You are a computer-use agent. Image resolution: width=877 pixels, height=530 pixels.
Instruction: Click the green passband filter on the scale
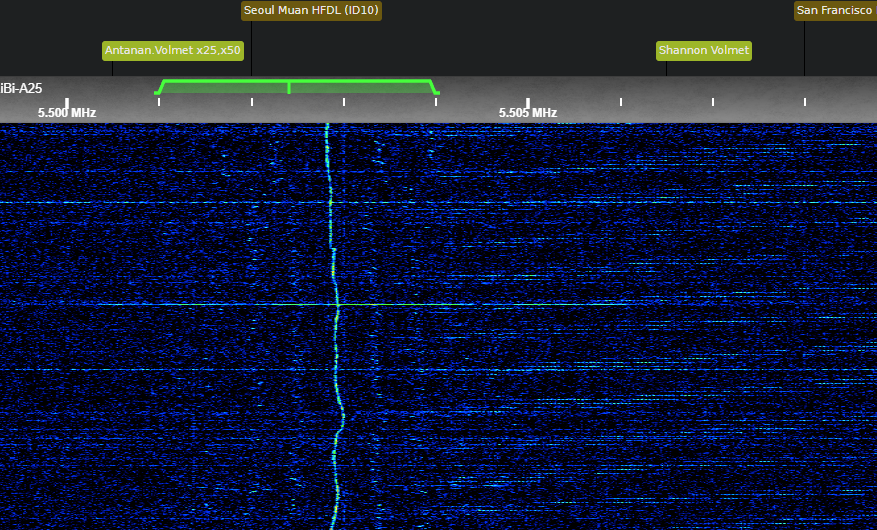pos(297,87)
